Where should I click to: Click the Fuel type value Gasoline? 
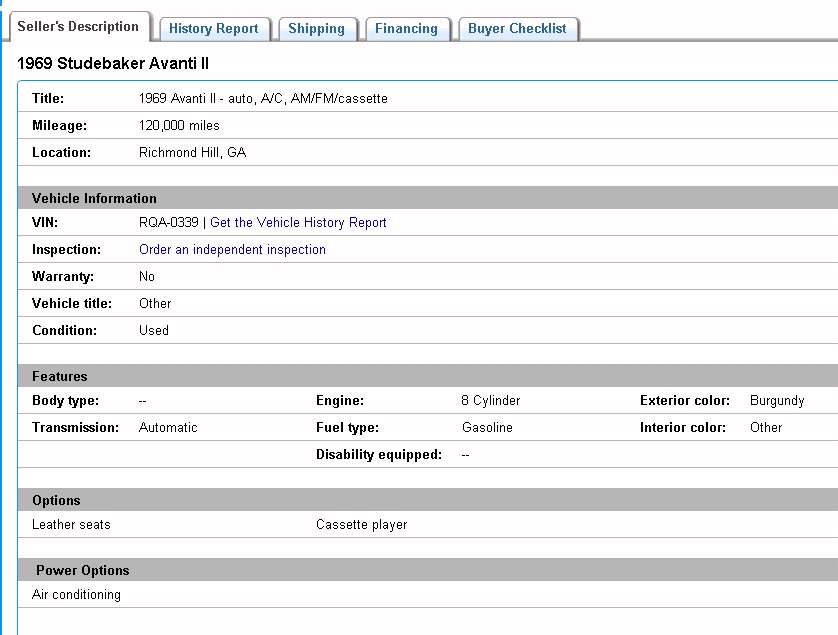(487, 428)
